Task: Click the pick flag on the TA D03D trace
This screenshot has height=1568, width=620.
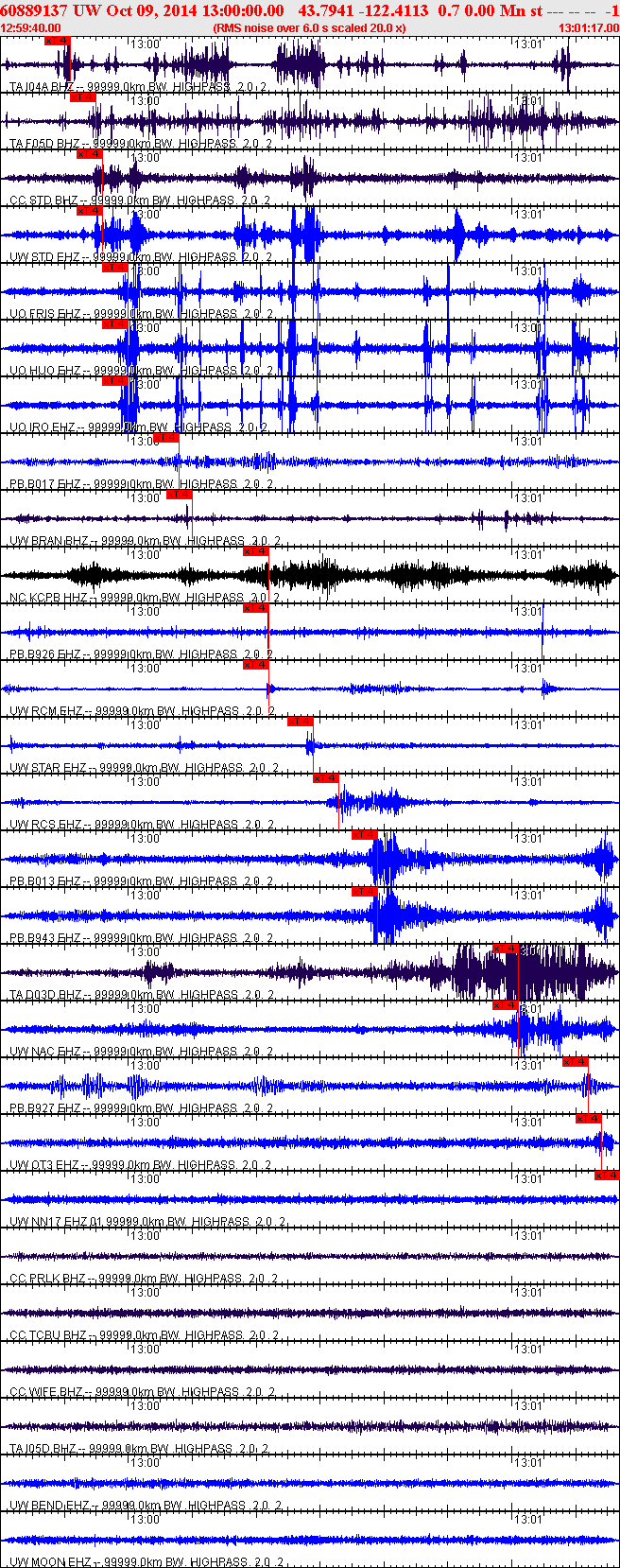Action: (506, 949)
